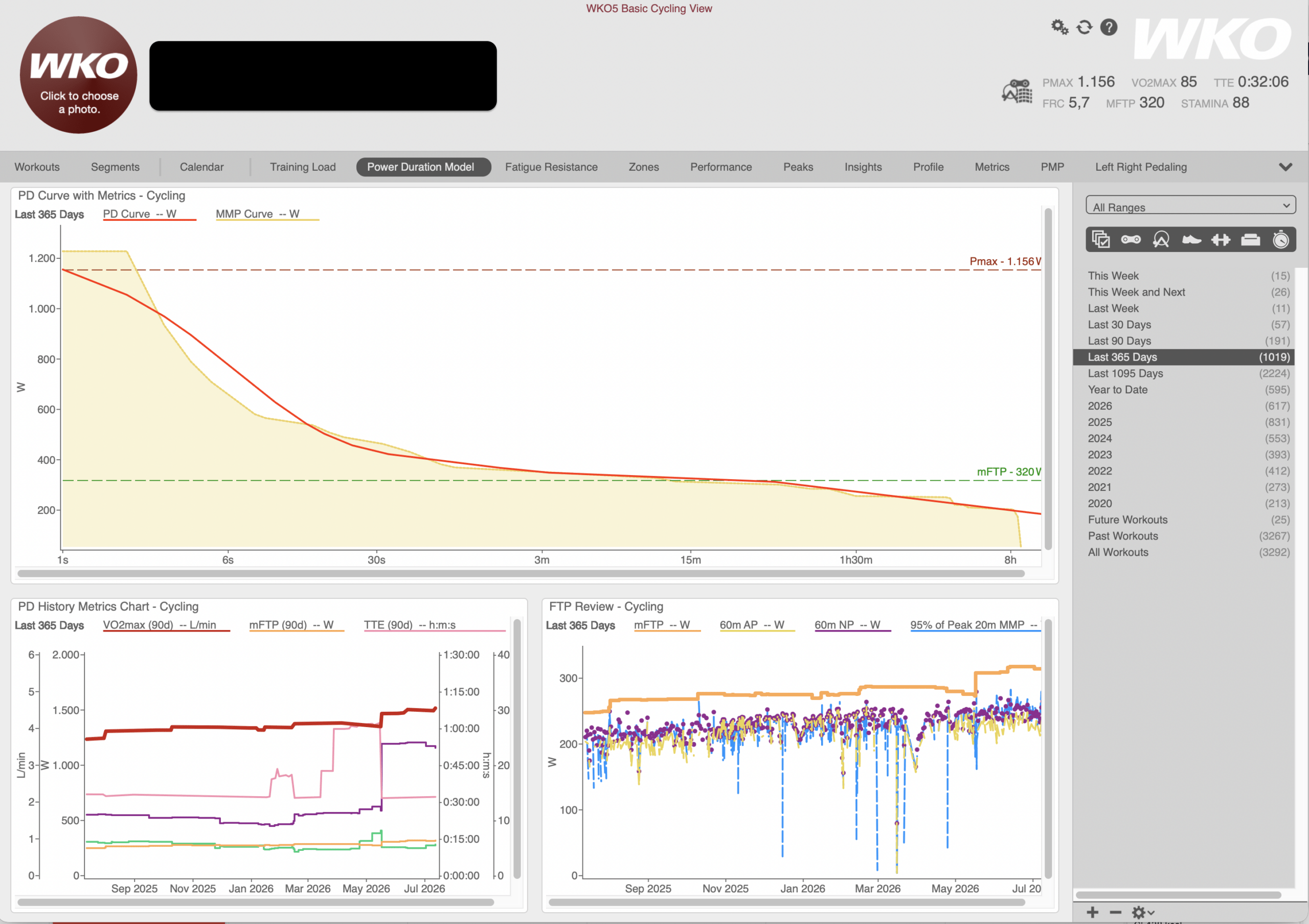Viewport: 1309px width, 924px height.
Task: Select the stopwatch filter icon
Action: 1281,239
